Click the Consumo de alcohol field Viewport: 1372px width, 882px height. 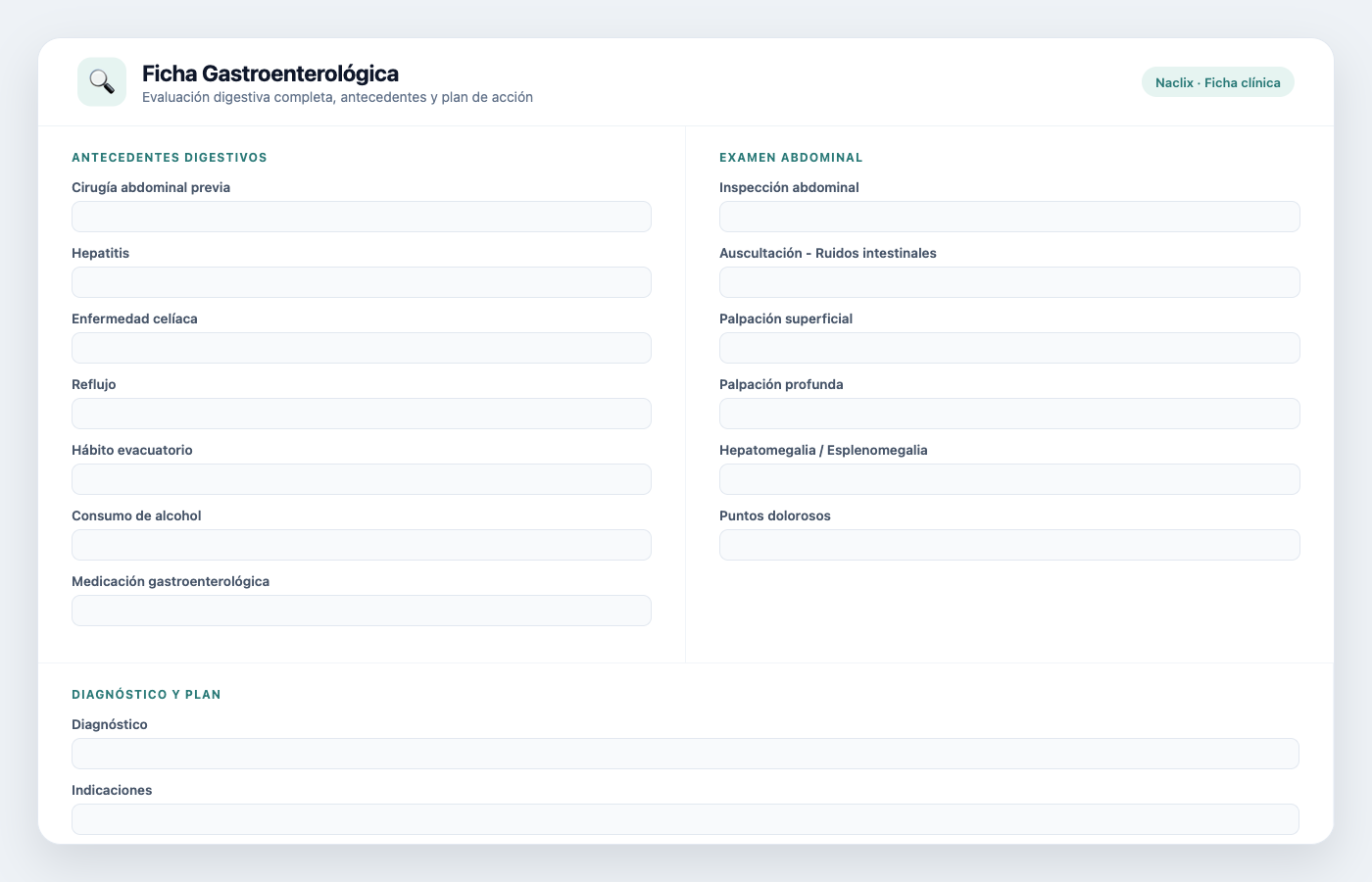pyautogui.click(x=362, y=545)
